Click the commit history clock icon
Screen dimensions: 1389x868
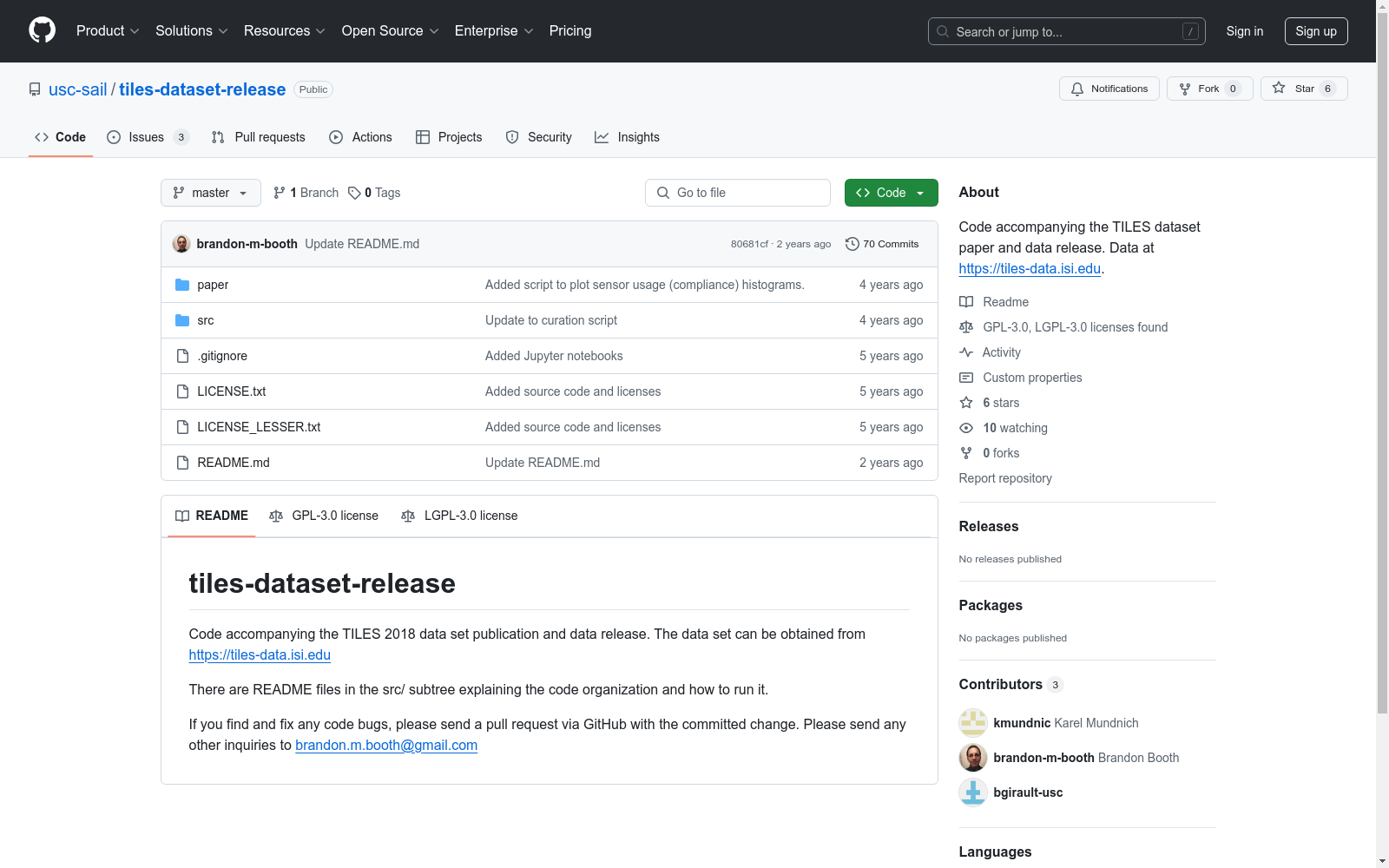[x=852, y=244]
